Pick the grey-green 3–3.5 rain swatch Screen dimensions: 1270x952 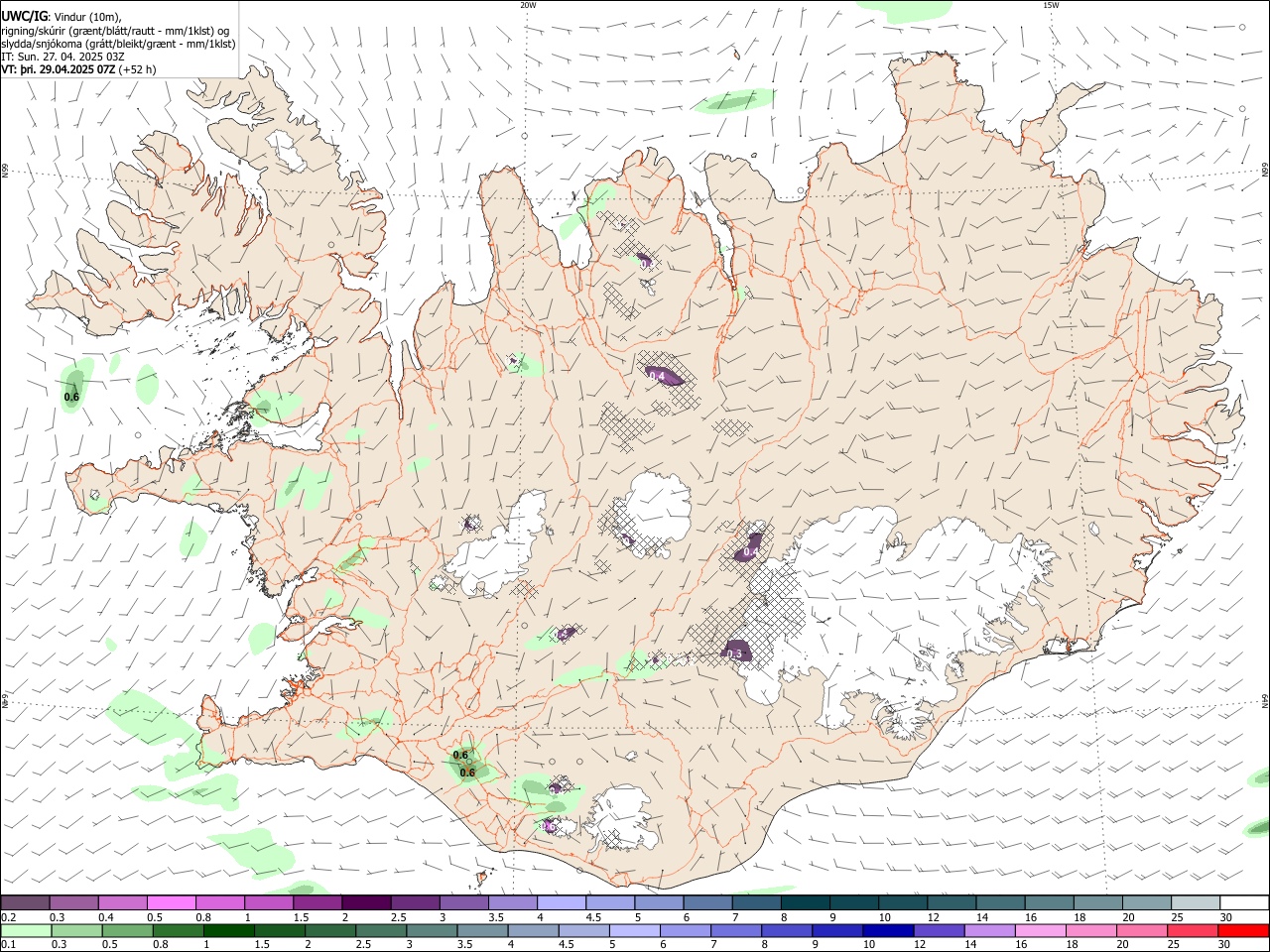tap(431, 931)
